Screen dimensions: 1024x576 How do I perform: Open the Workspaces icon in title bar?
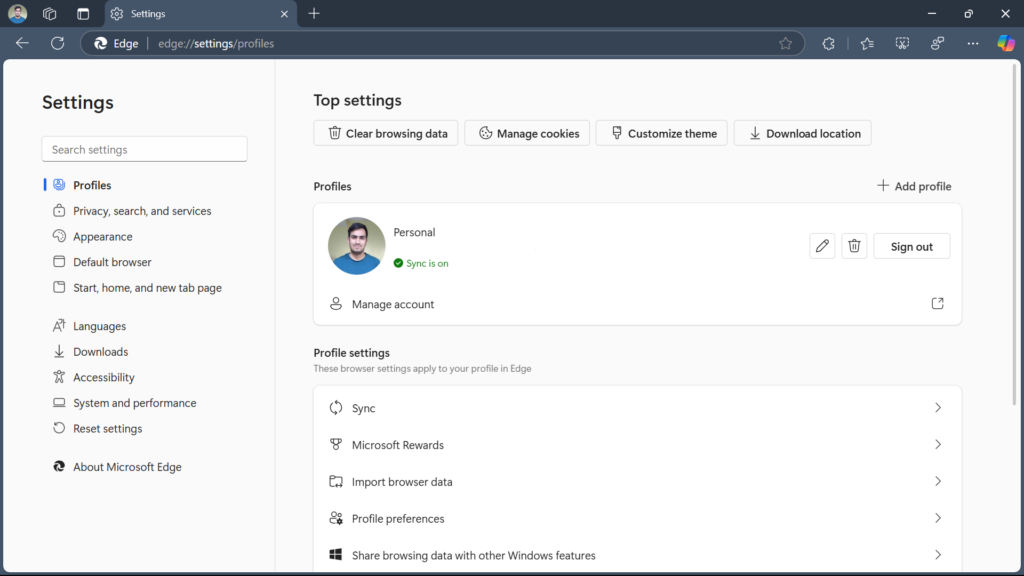[49, 14]
